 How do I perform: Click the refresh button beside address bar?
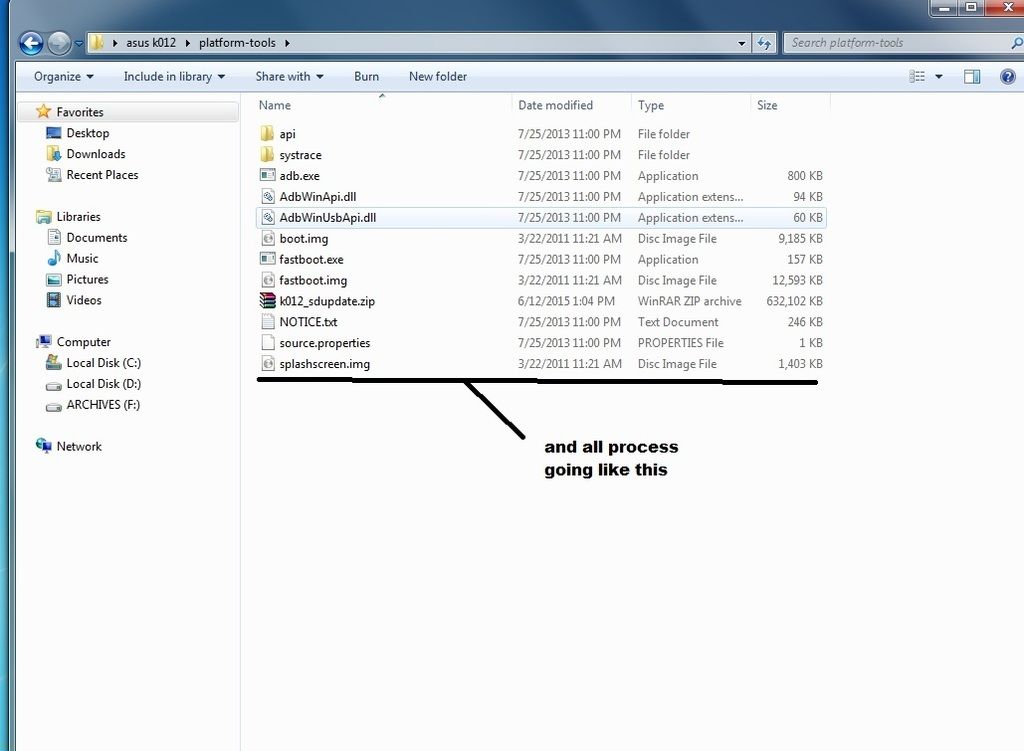click(x=765, y=43)
